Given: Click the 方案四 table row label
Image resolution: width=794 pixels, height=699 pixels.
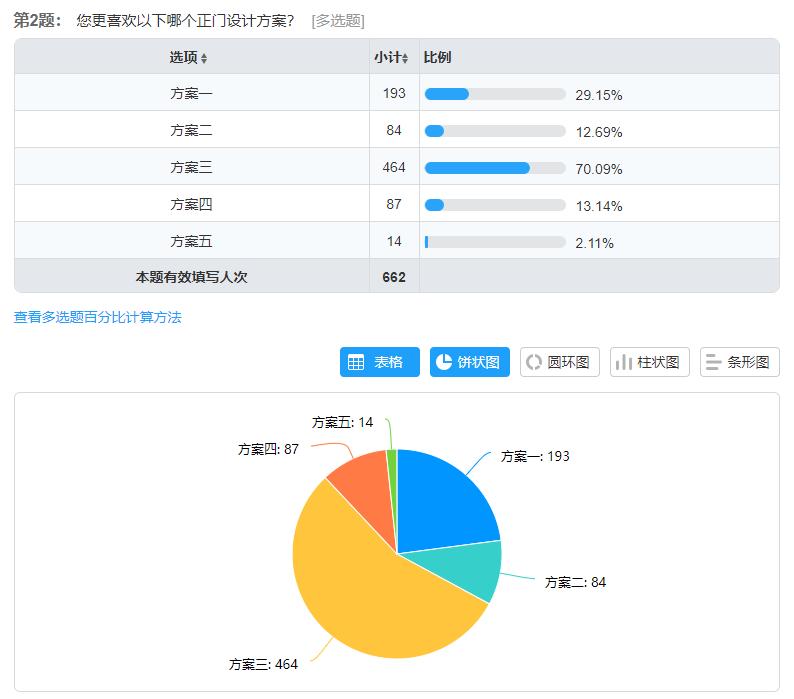Looking at the screenshot, I should [x=191, y=205].
